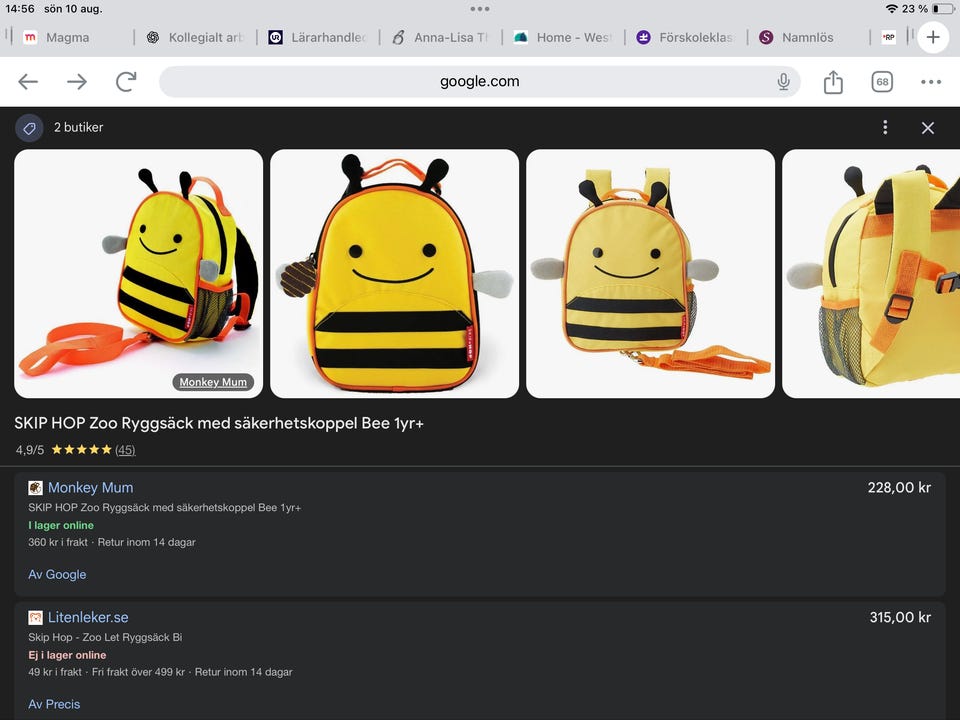
Task: Click Av Precis under Litenleker.se
Action: pos(54,704)
